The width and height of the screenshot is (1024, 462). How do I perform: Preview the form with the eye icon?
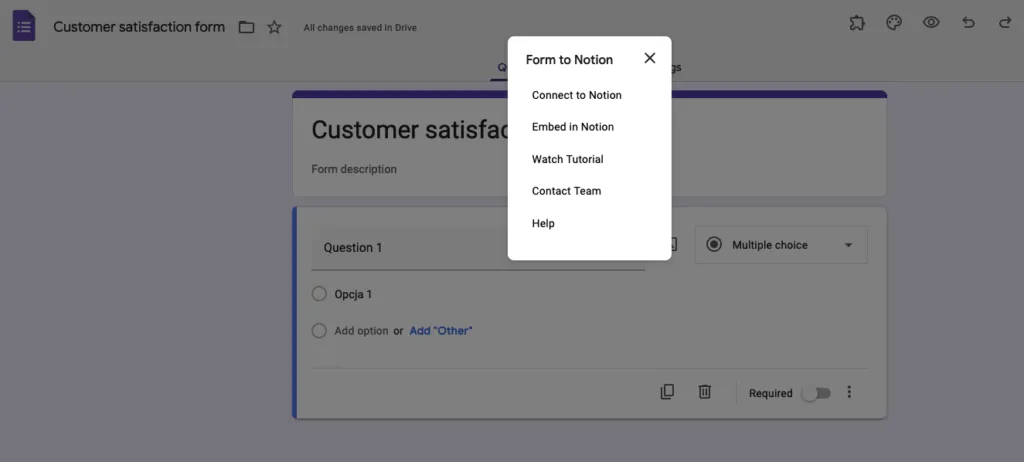931,23
